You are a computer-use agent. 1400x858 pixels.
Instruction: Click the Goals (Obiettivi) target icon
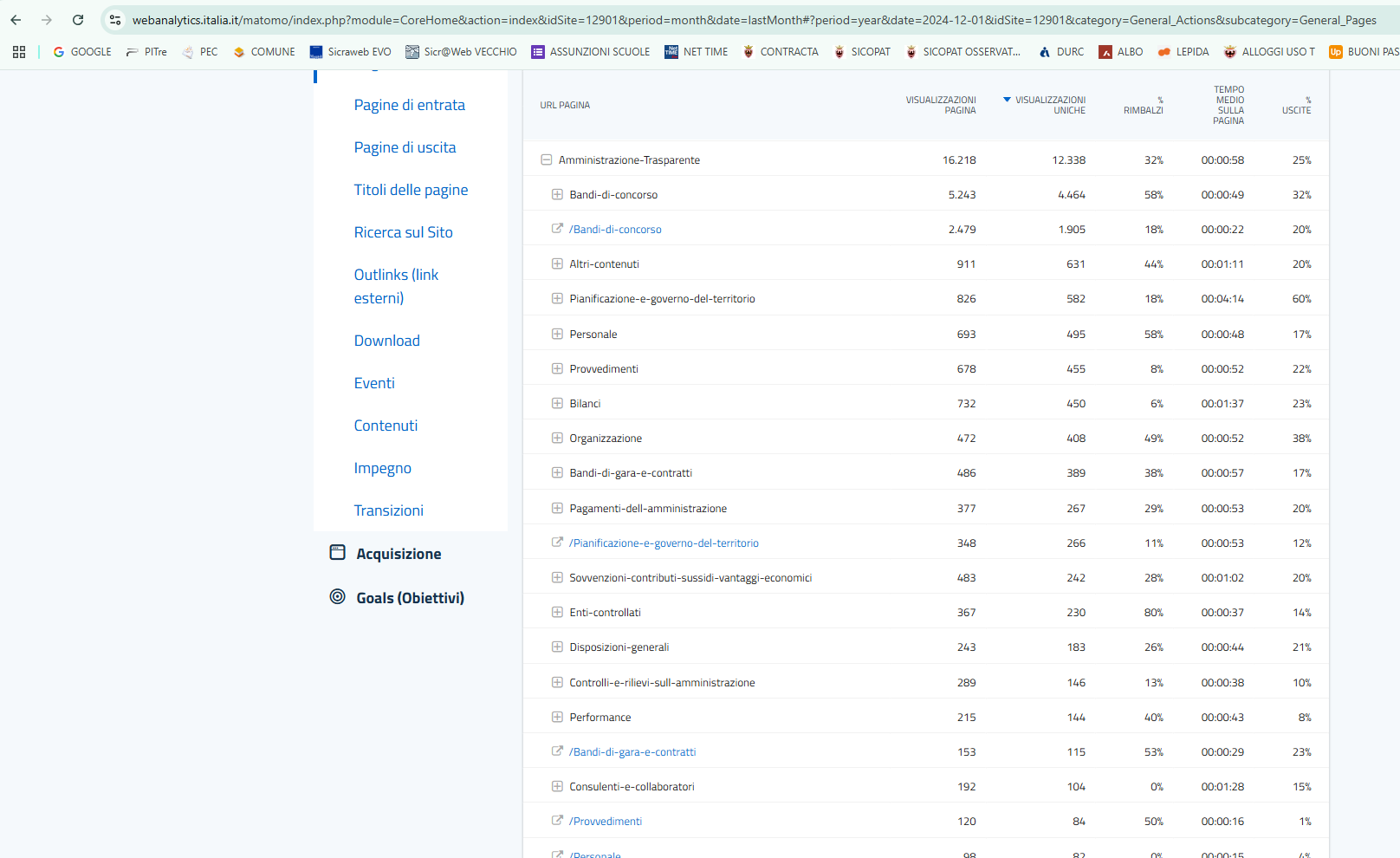click(x=338, y=597)
